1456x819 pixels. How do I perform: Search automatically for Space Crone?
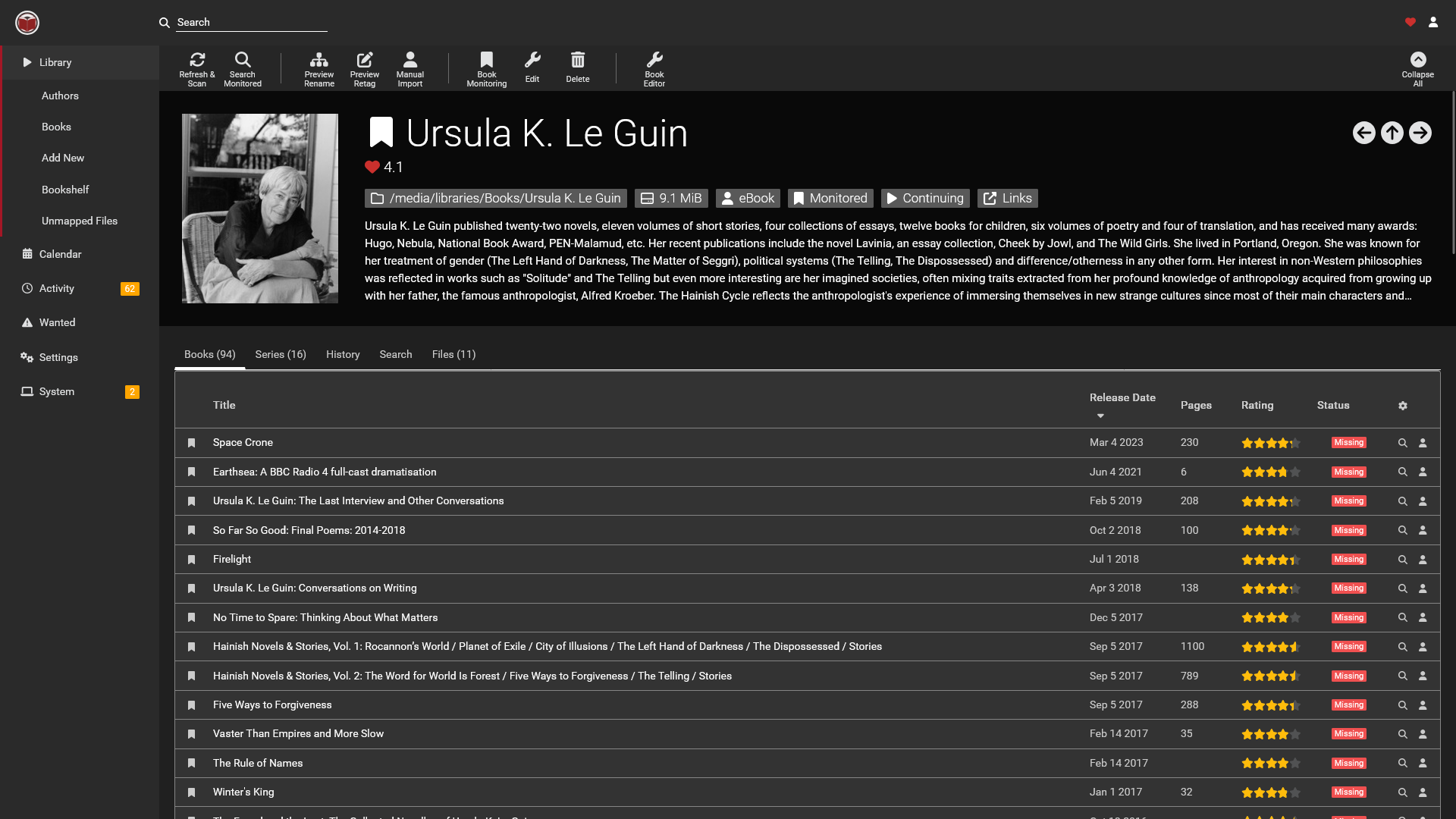point(1403,443)
